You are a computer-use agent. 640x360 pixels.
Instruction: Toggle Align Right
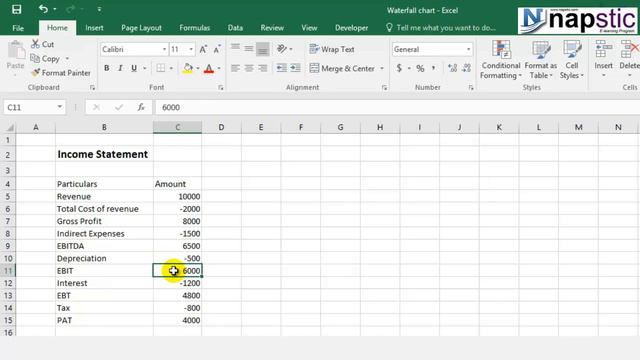262,68
